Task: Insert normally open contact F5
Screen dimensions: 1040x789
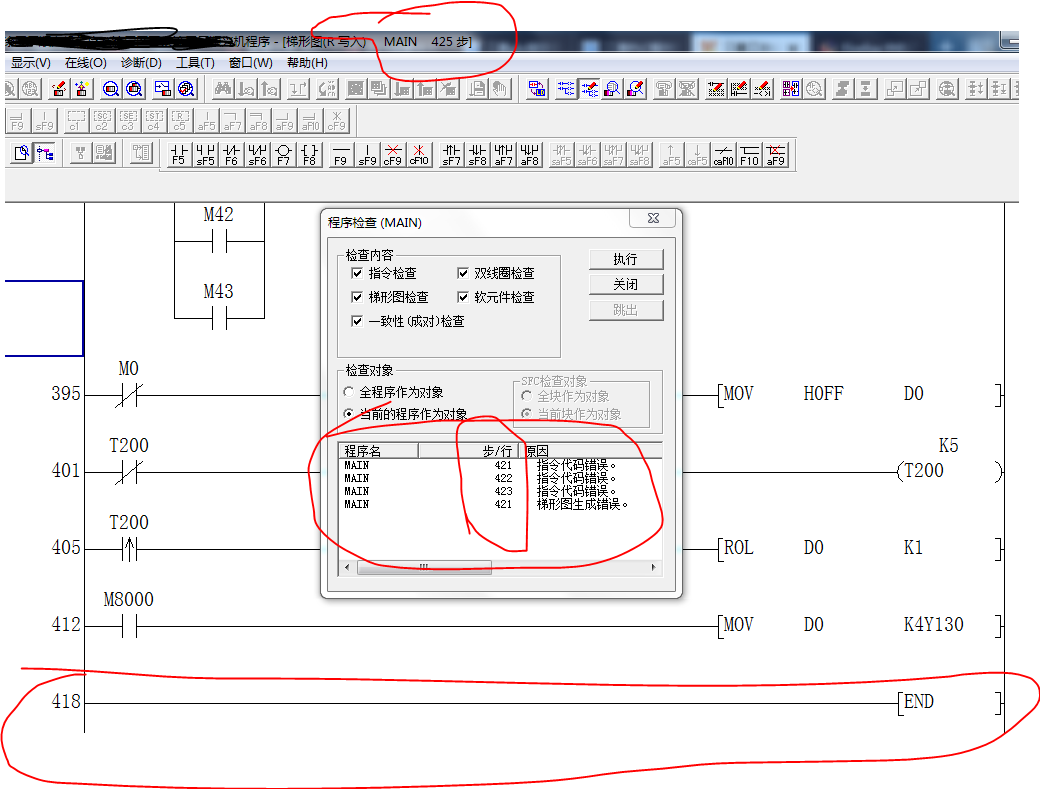Action: click(179, 153)
